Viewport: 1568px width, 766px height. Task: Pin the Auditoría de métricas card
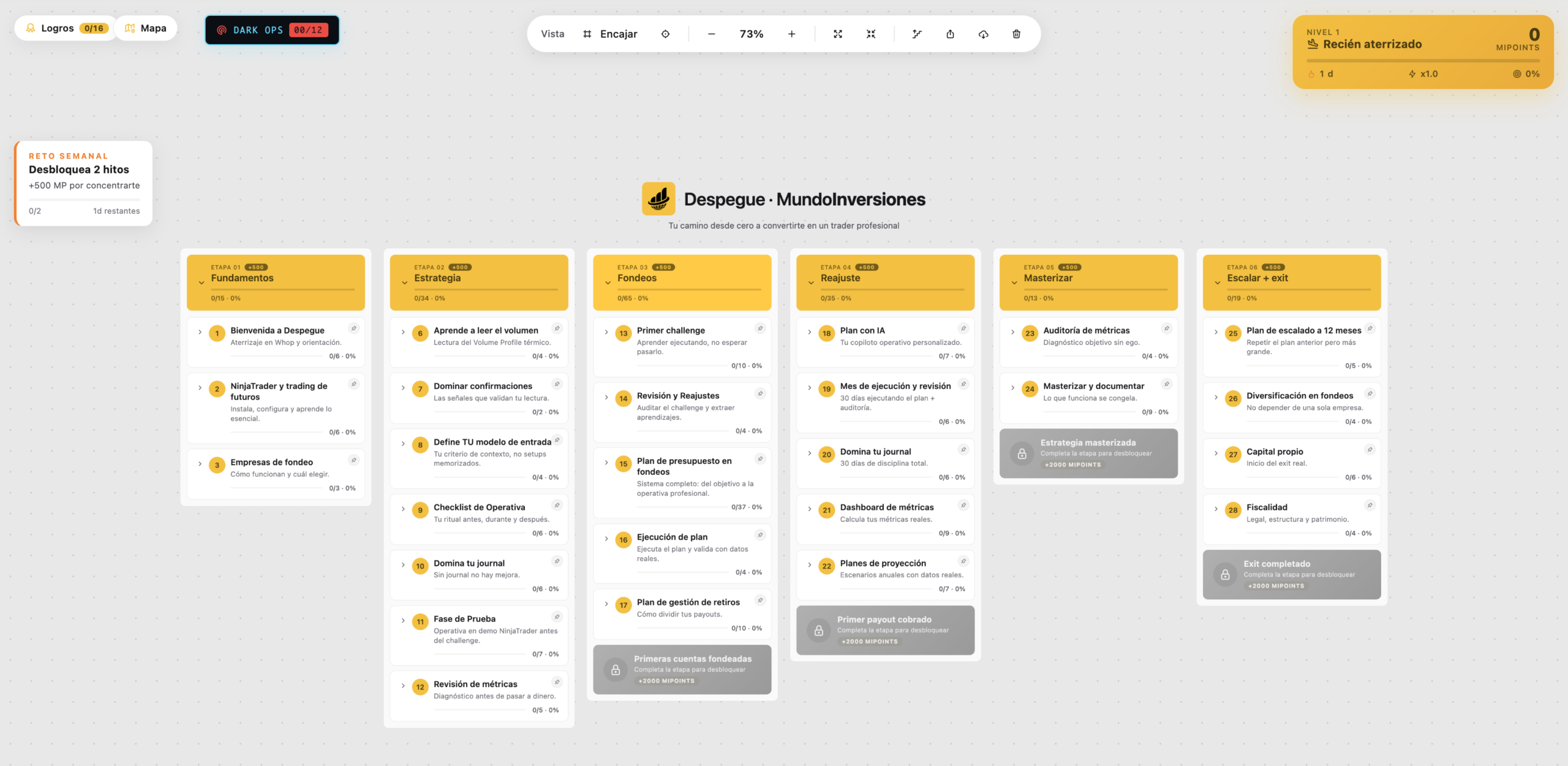[x=1167, y=328]
